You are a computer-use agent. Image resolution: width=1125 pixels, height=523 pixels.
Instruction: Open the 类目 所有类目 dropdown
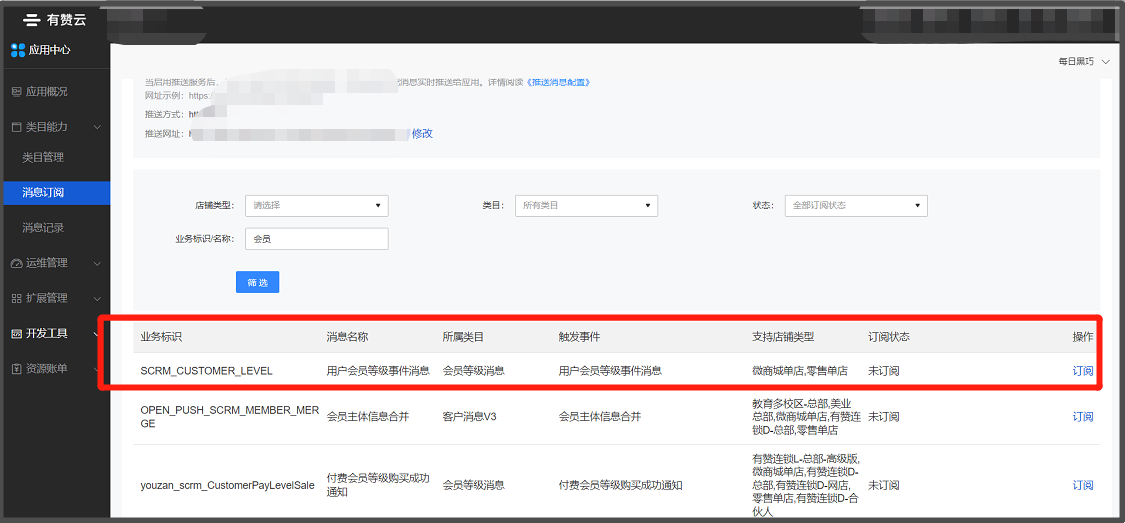586,205
